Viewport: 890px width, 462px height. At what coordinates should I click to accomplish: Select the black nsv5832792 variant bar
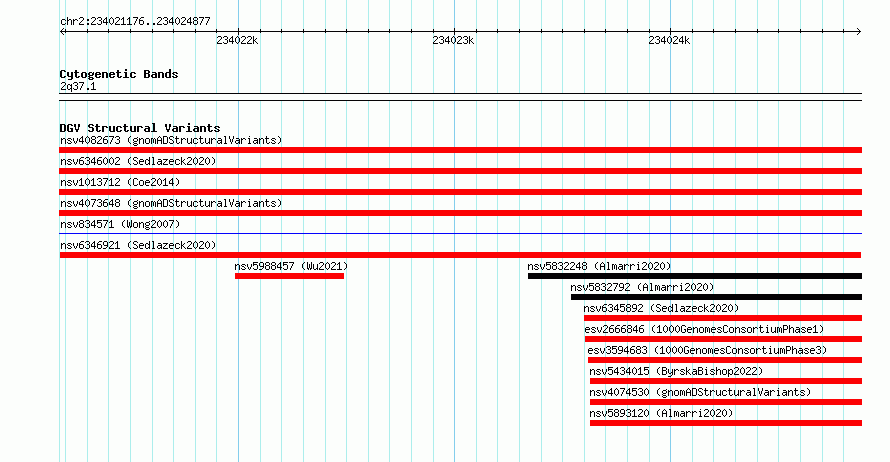click(716, 297)
